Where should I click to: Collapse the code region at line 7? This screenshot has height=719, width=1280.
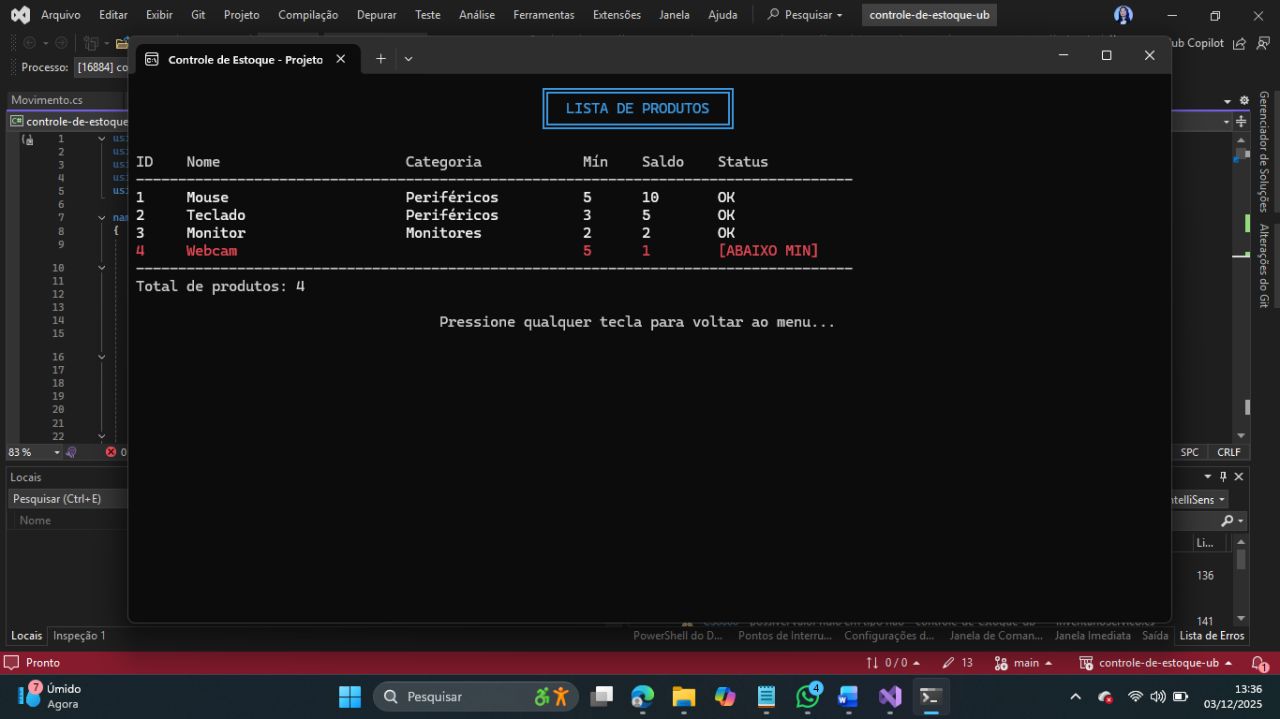pos(102,217)
